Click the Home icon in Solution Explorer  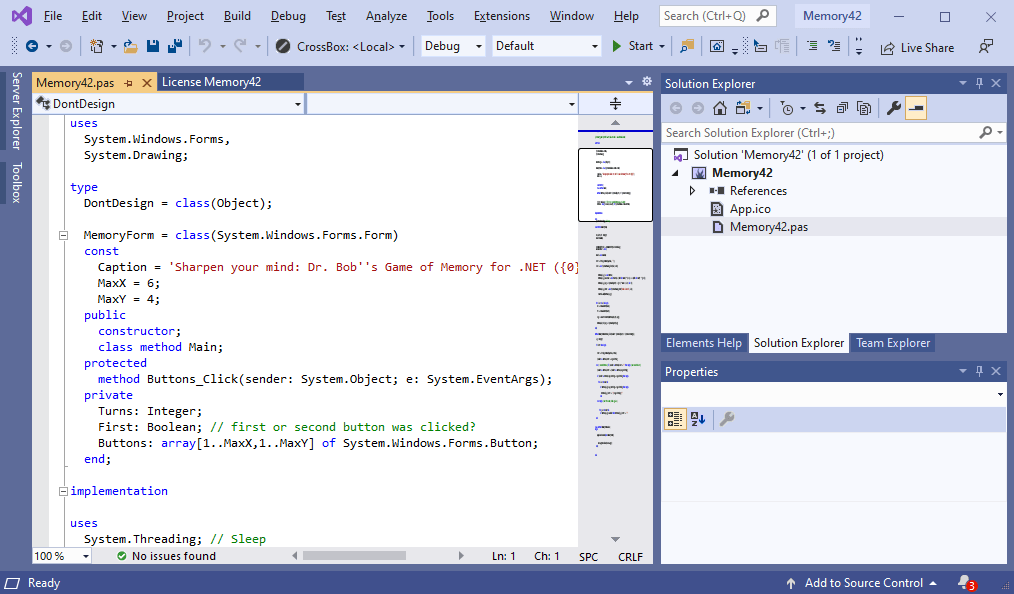tap(719, 108)
